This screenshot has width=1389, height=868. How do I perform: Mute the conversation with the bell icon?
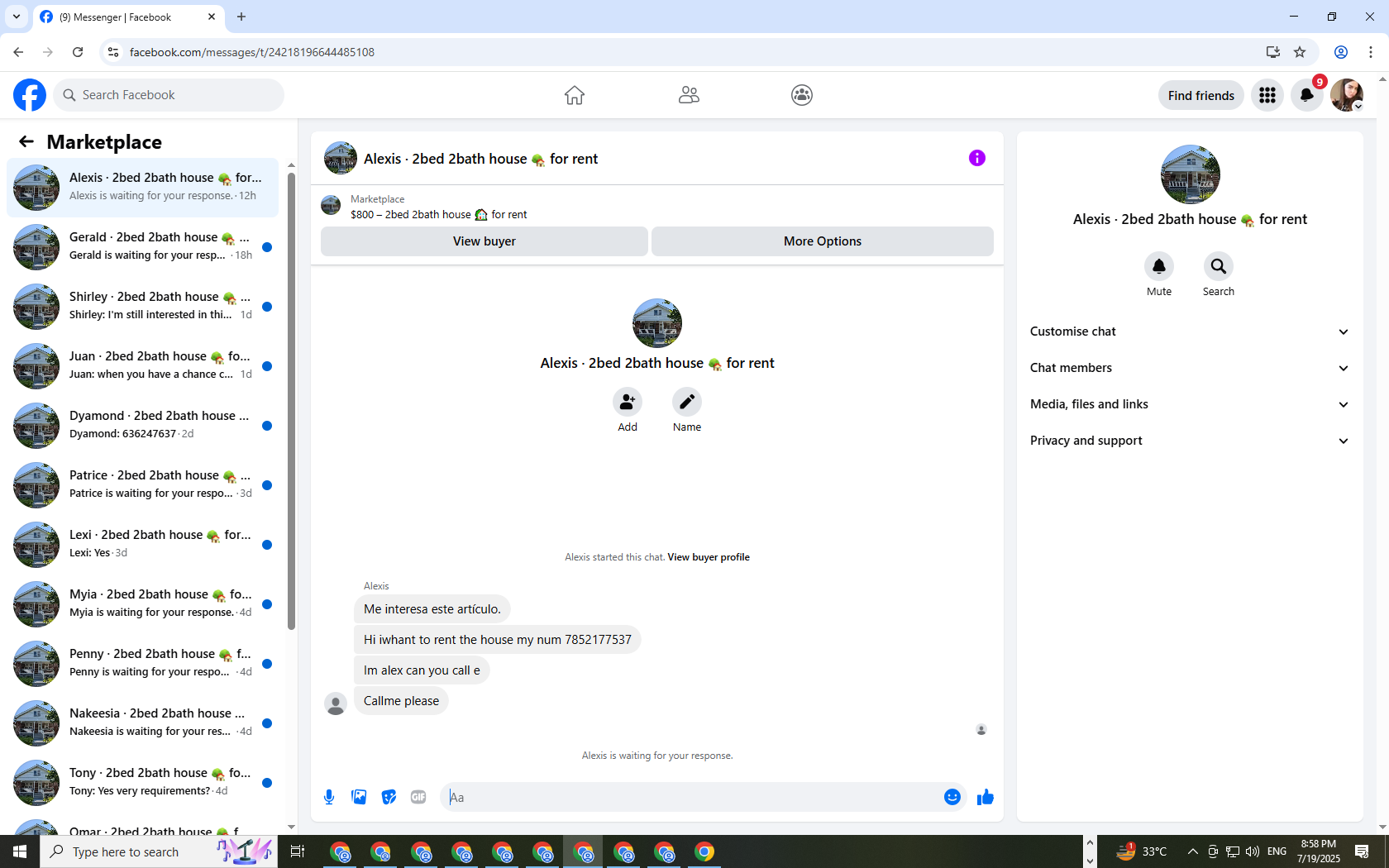[1159, 266]
